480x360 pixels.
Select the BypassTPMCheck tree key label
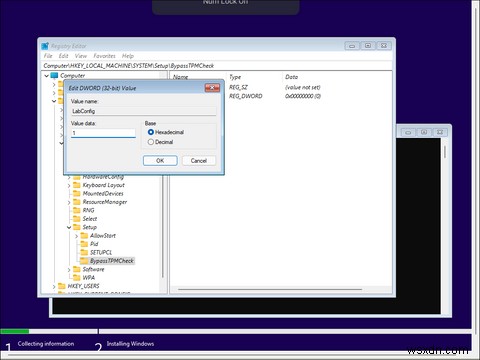[112, 261]
